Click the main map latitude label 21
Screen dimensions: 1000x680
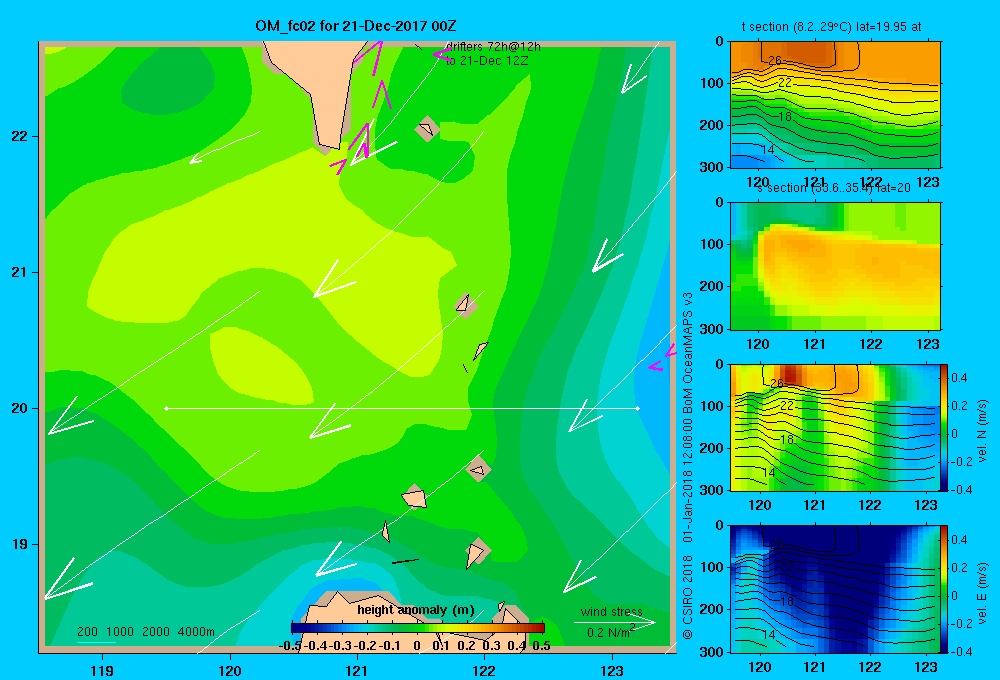click(19, 272)
